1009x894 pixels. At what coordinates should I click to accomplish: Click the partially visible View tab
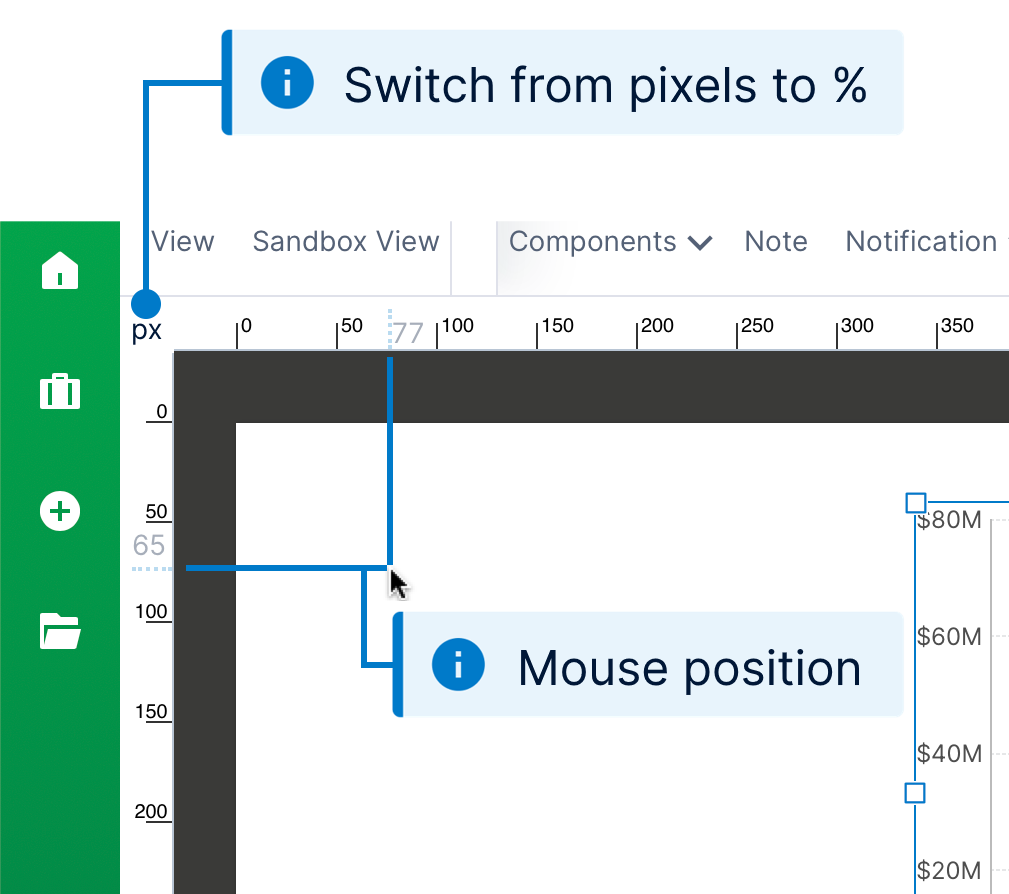pos(183,241)
